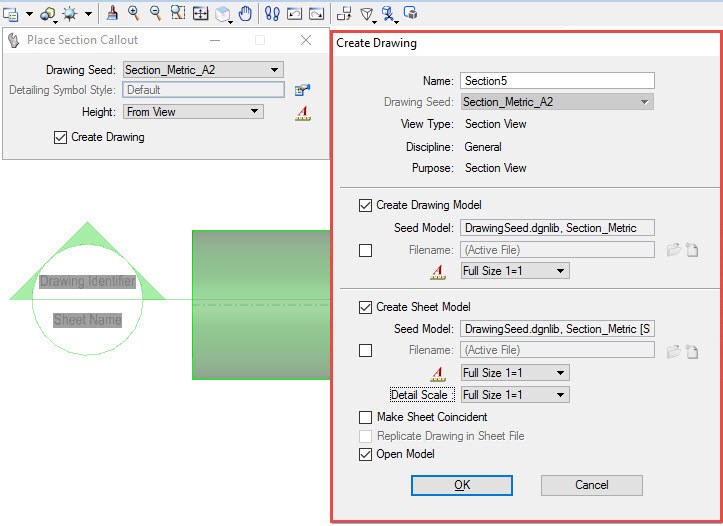Click the View Next icon
The height and width of the screenshot is (526, 723).
click(316, 14)
